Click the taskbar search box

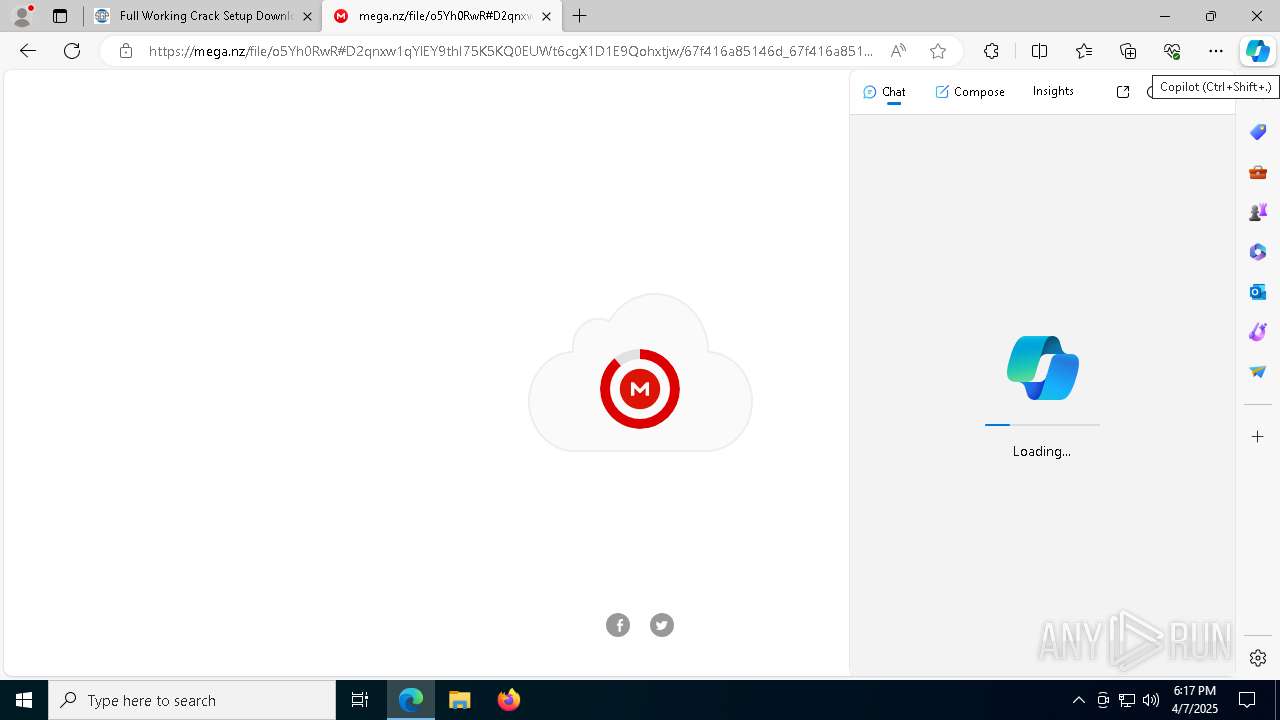pos(192,700)
